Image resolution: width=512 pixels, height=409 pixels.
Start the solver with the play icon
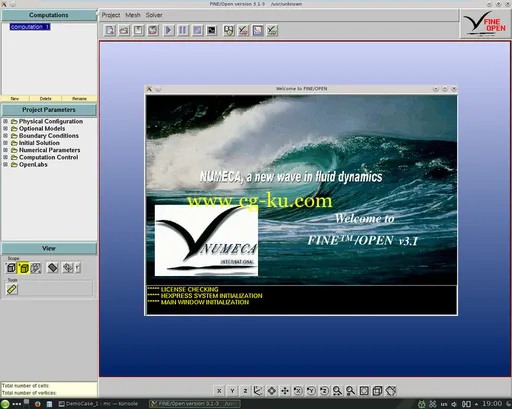pos(168,30)
